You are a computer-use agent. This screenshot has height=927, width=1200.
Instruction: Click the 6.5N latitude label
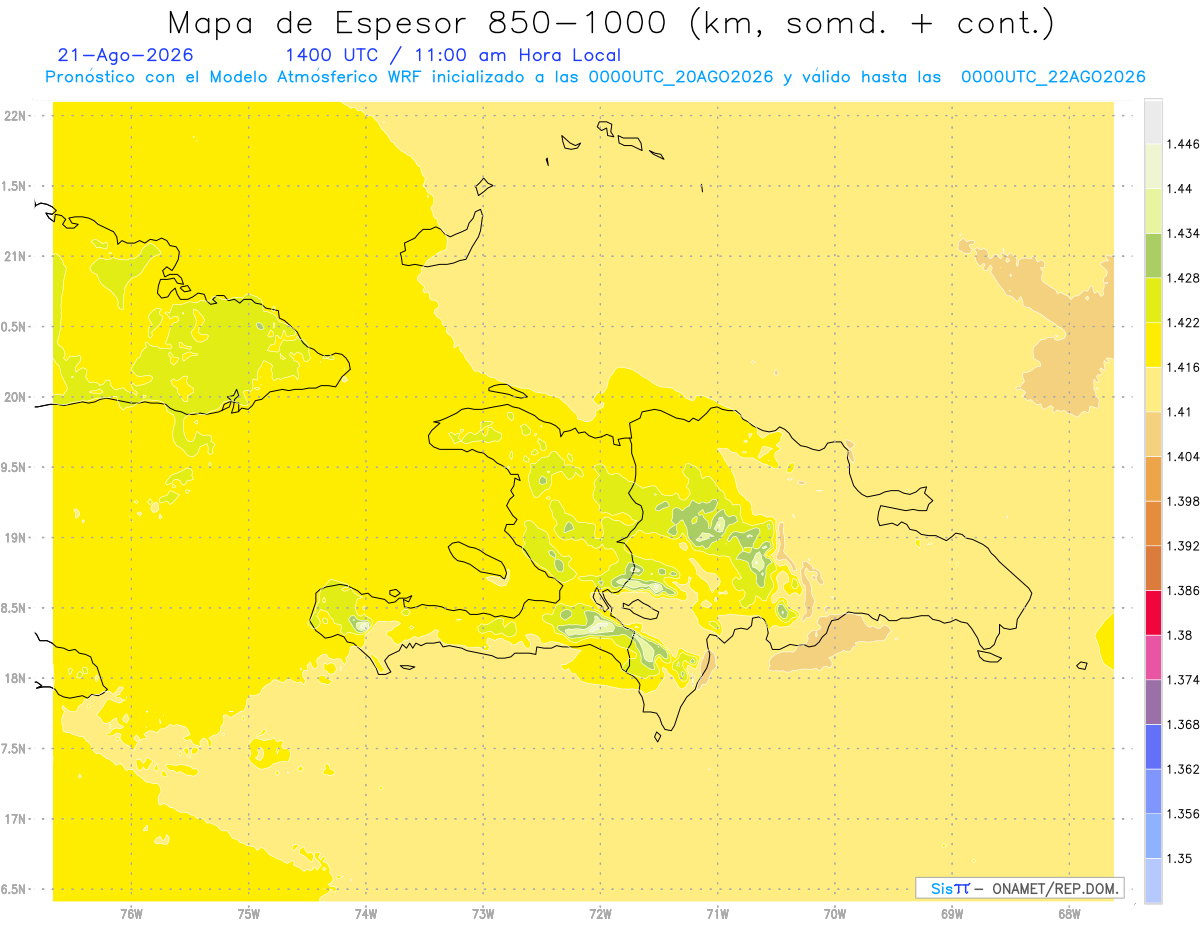click(x=15, y=889)
